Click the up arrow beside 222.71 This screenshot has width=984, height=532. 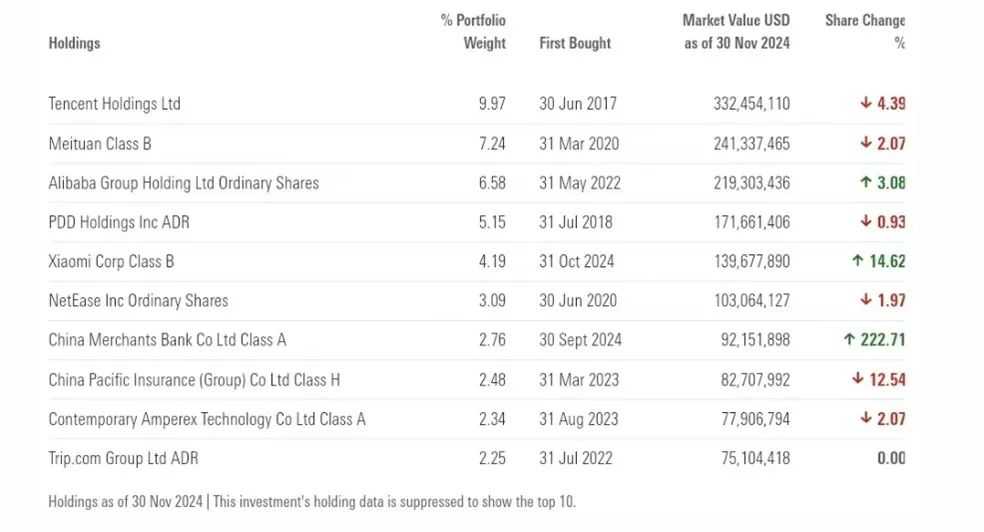coord(849,340)
